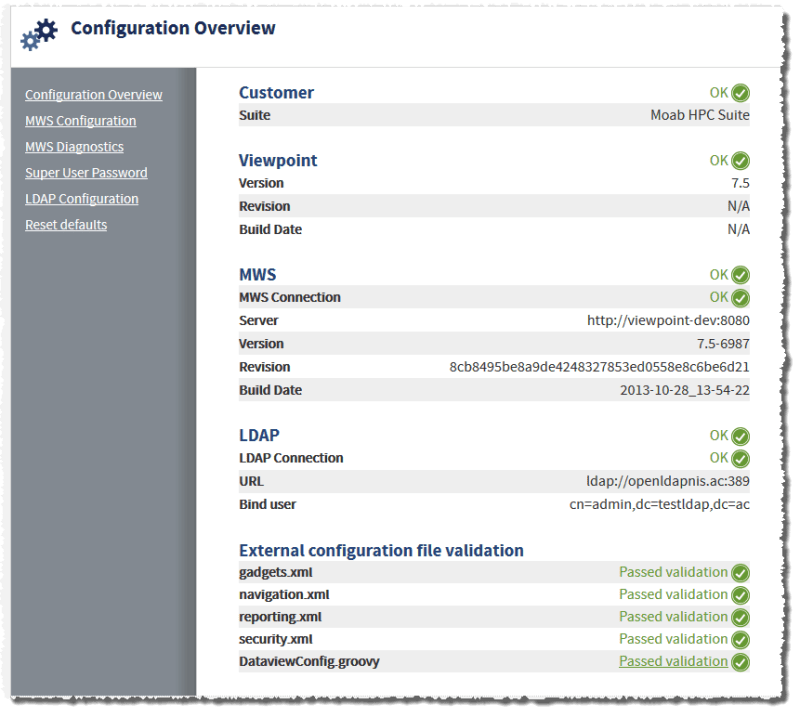The image size is (800, 717).
Task: Click the Suite row label
Action: [x=255, y=115]
